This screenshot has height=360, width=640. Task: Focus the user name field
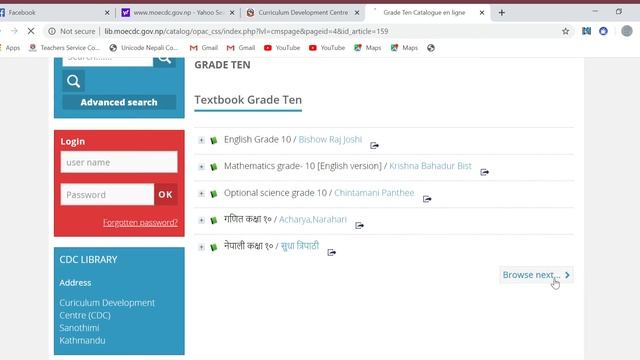(119, 162)
